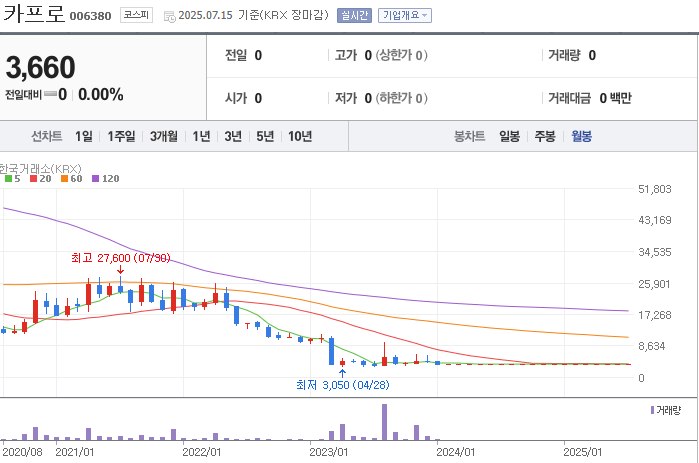Click the 최저 3,050 (04/28) annotation
Image resolution: width=699 pixels, height=463 pixels.
[x=342, y=385]
